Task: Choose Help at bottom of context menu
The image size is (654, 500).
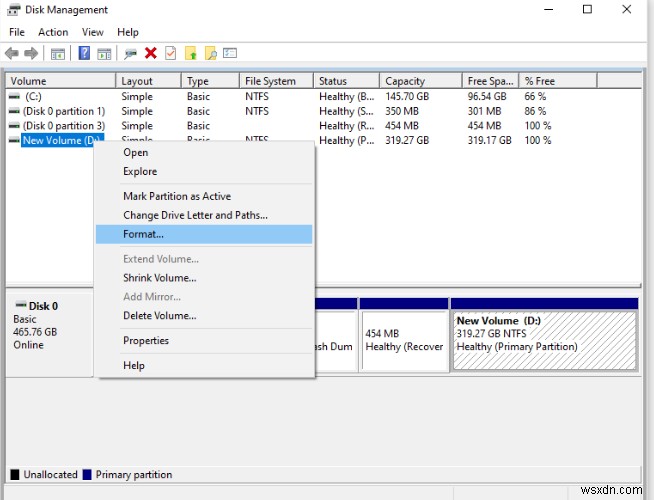Action: (204, 366)
